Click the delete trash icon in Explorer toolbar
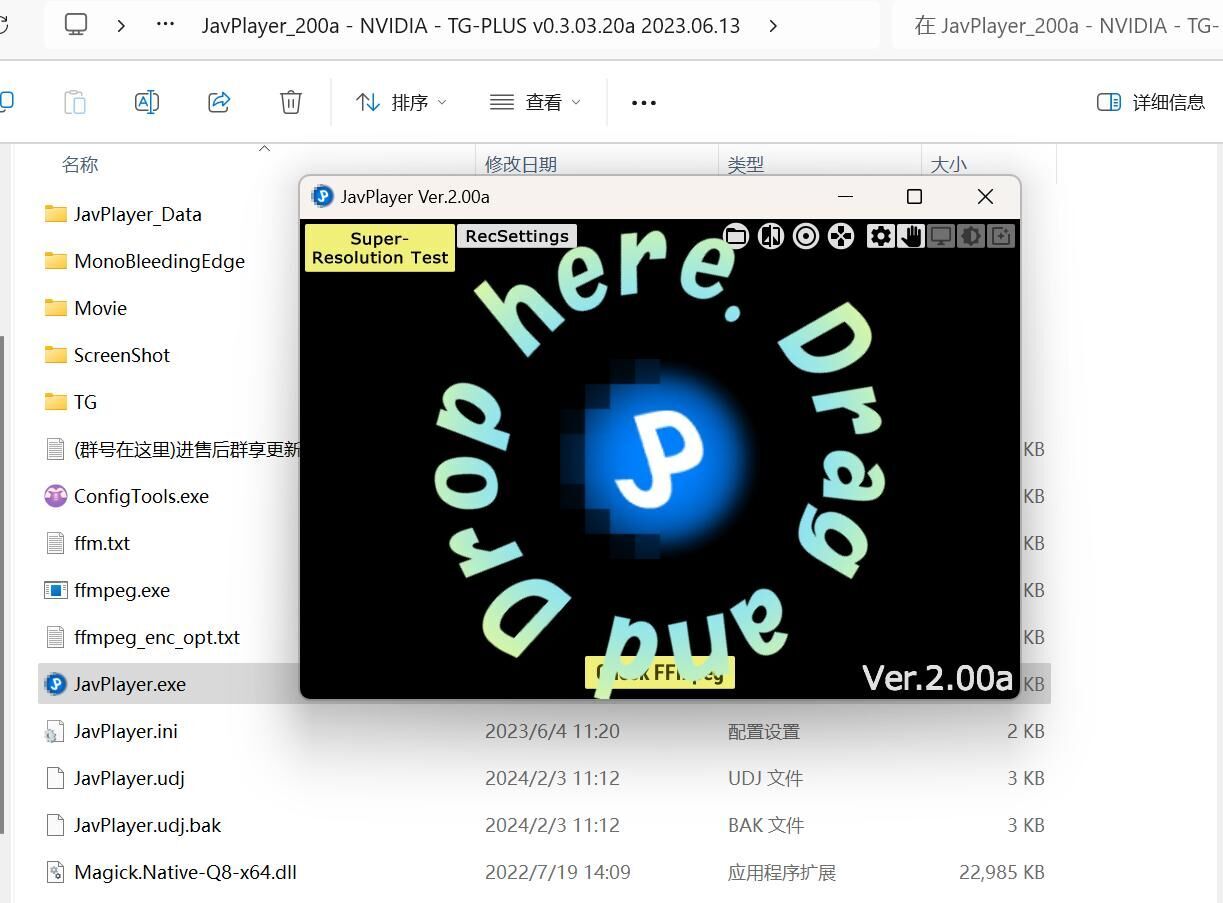The image size is (1223, 903). 291,102
